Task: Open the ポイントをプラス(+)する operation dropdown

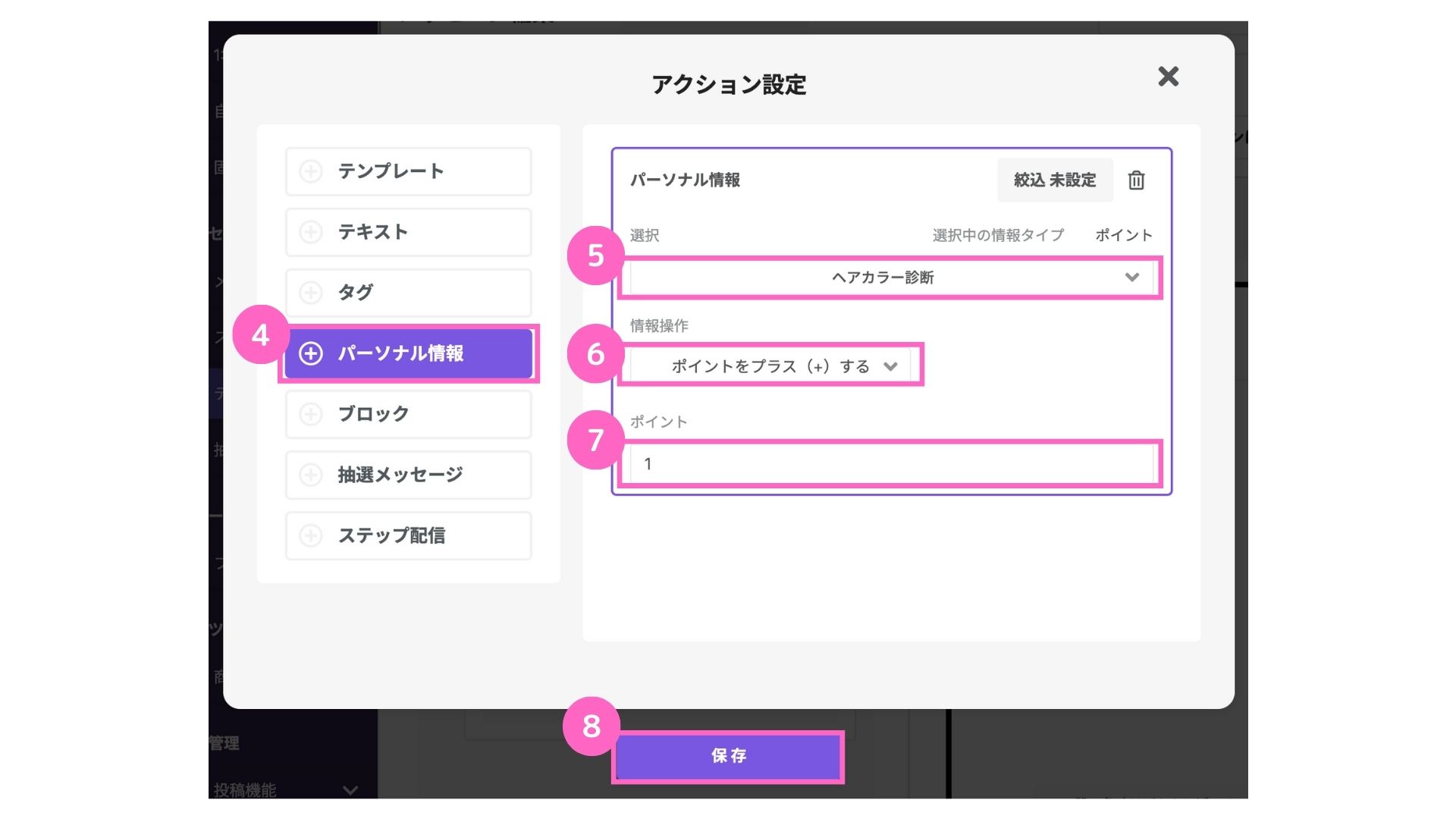Action: 770,366
